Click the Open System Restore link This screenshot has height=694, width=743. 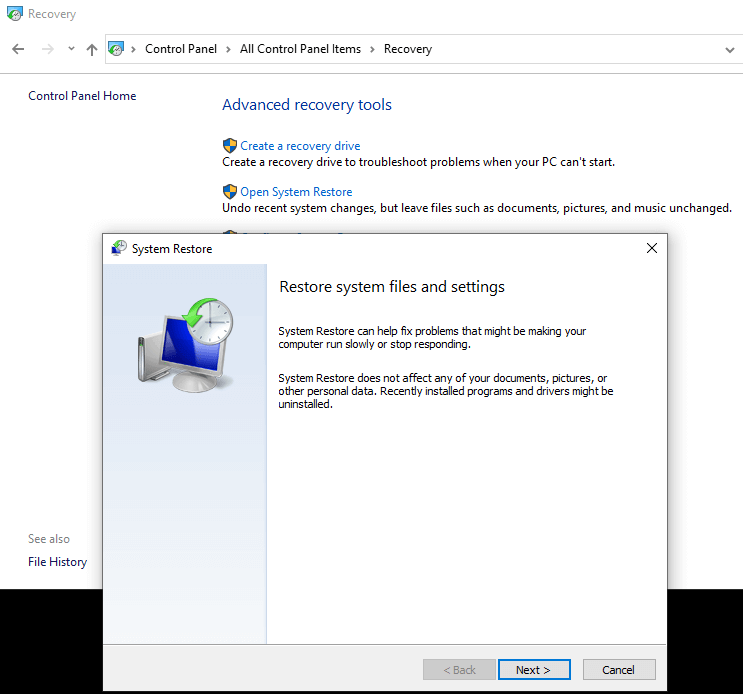pyautogui.click(x=296, y=192)
